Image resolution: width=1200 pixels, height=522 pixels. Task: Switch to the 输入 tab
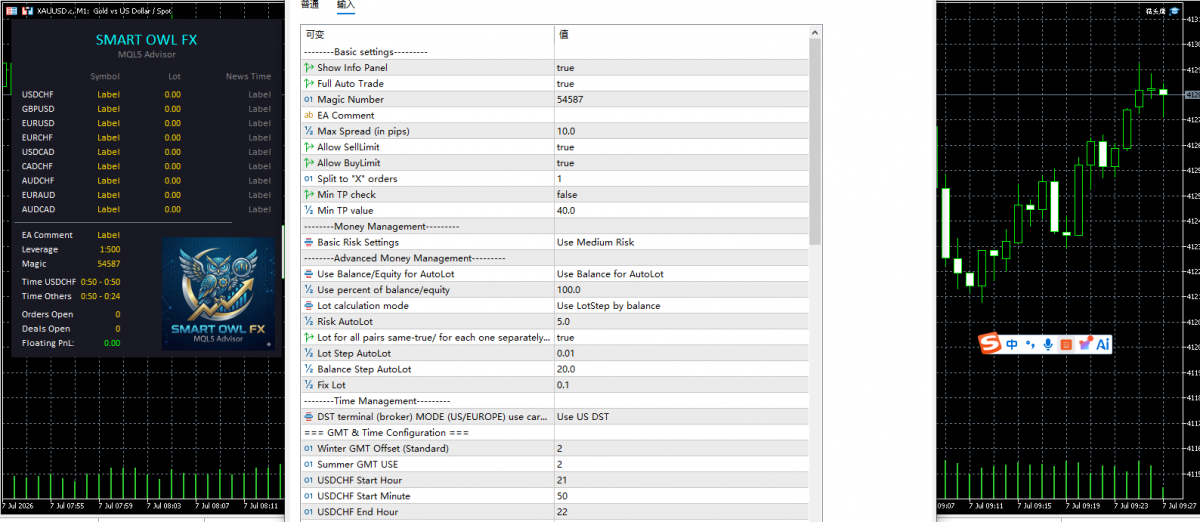point(346,5)
